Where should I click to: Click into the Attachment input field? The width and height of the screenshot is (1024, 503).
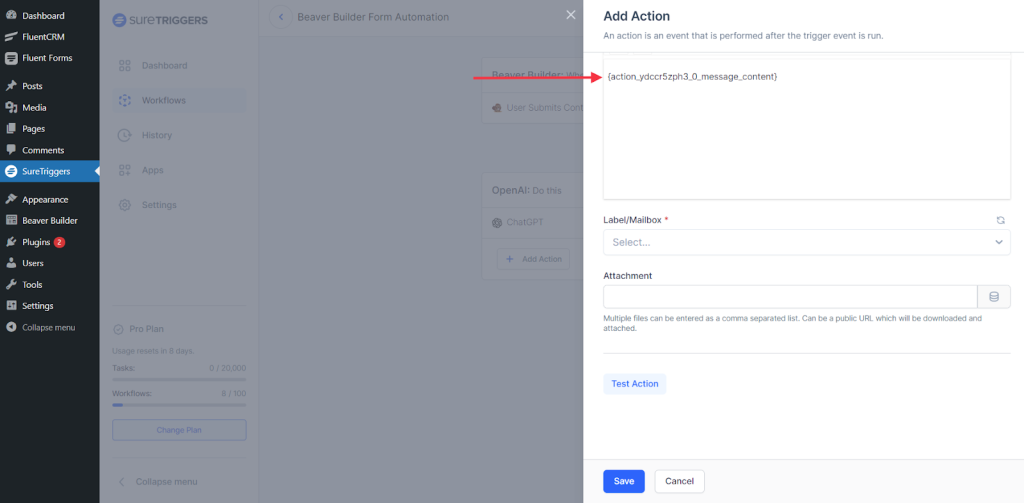(x=789, y=297)
